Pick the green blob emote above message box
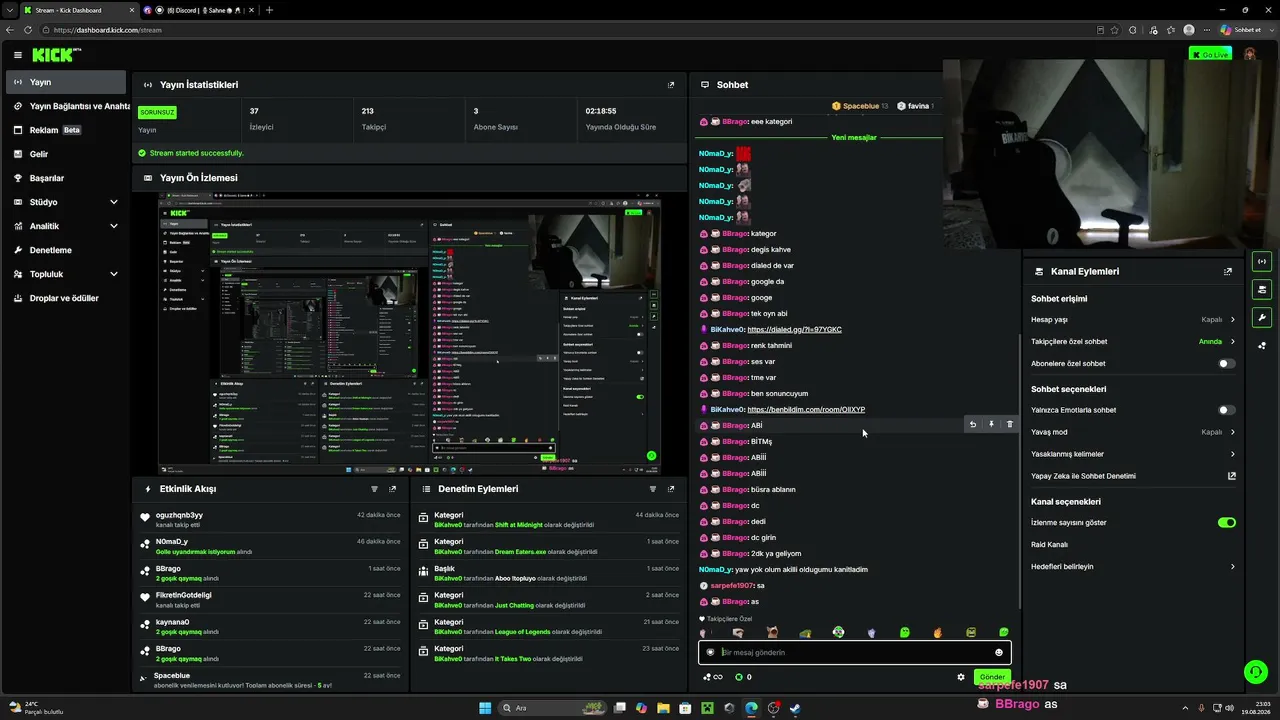This screenshot has width=1280, height=720. tap(905, 632)
